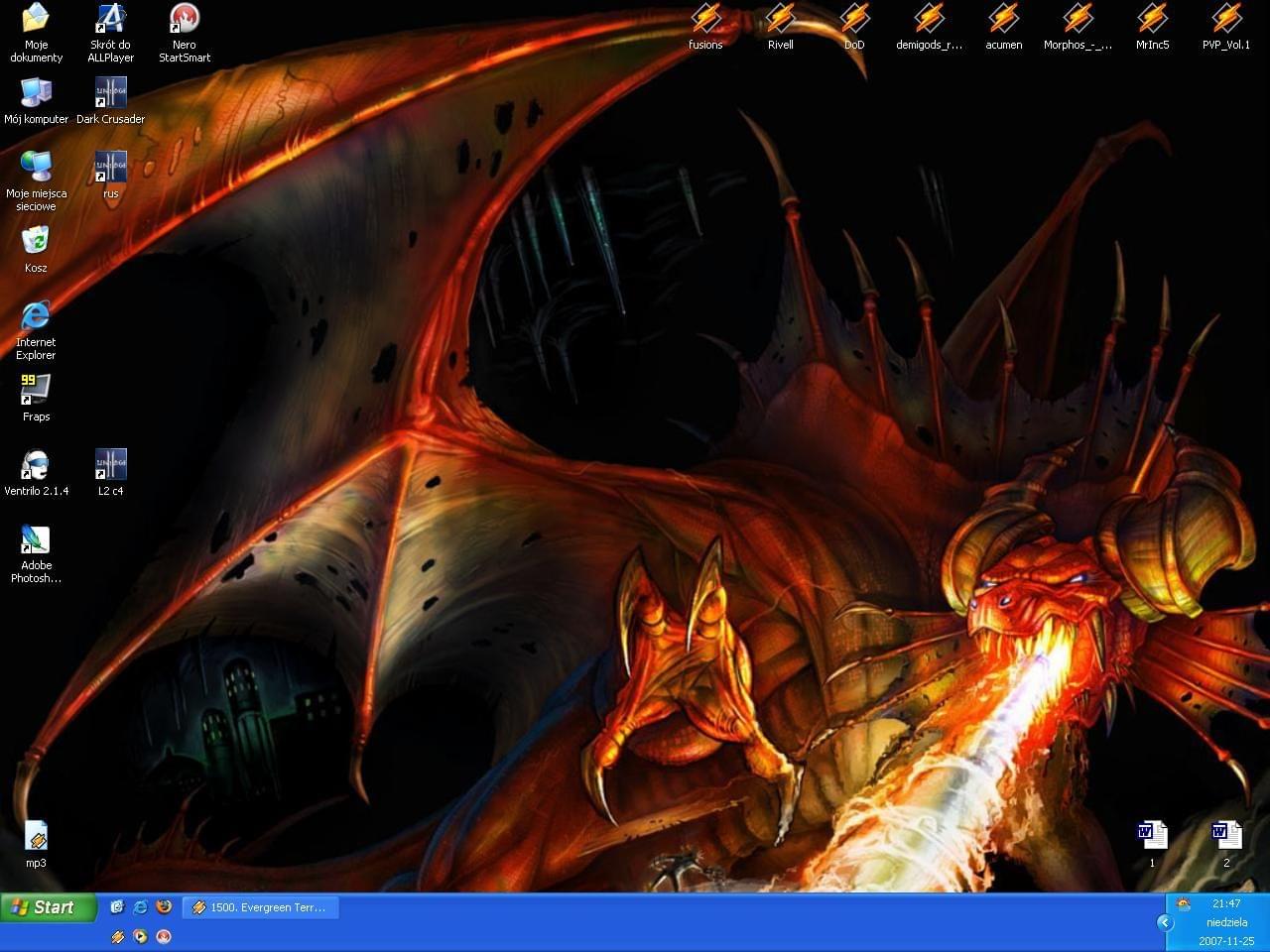
Task: Click the taskbar clock showing 21:47
Action: tap(1226, 903)
